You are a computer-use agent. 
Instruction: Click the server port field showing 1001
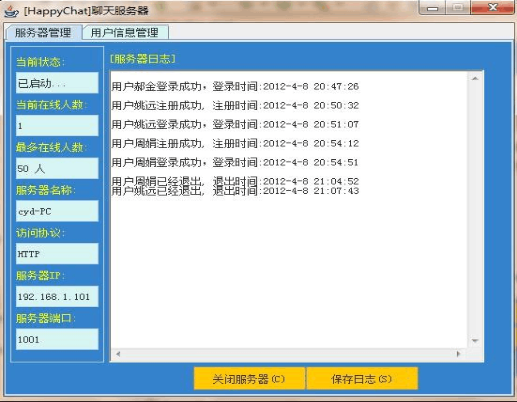57,339
